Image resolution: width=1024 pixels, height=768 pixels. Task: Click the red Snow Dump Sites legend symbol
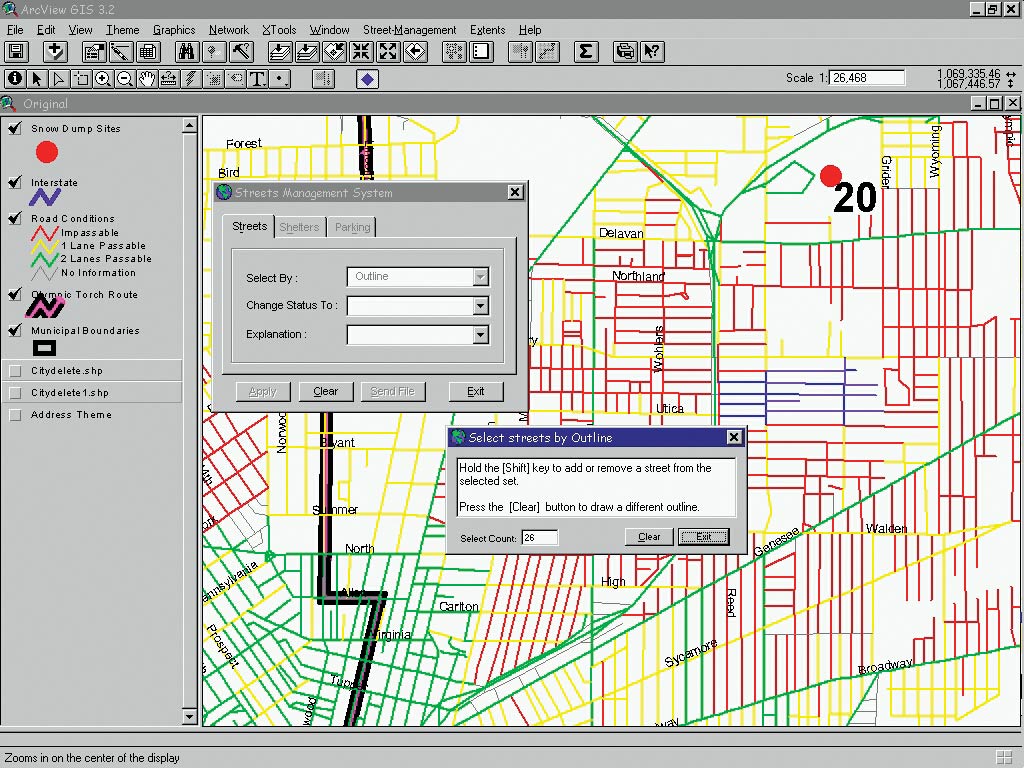coord(47,152)
